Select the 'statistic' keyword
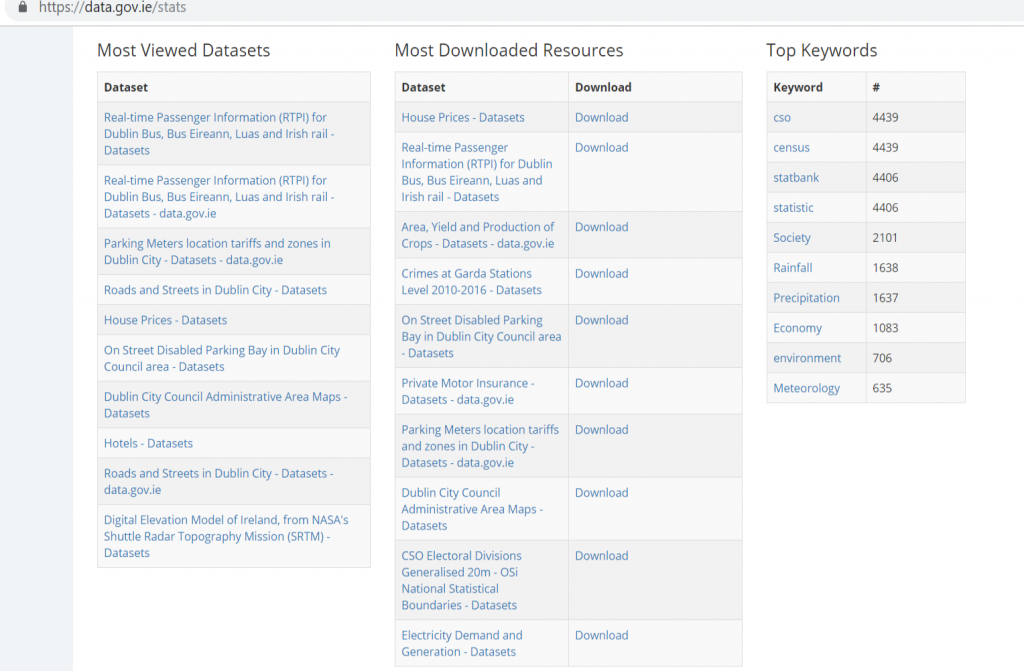Screen dimensions: 1024x671 (x=793, y=208)
